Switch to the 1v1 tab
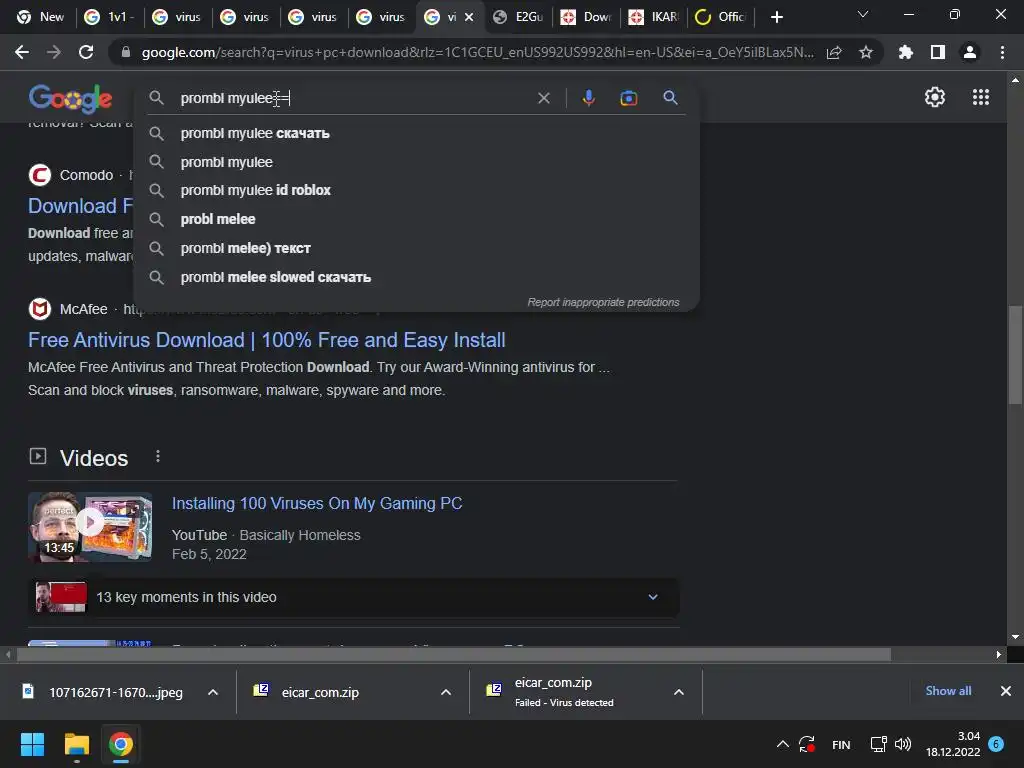 point(109,17)
